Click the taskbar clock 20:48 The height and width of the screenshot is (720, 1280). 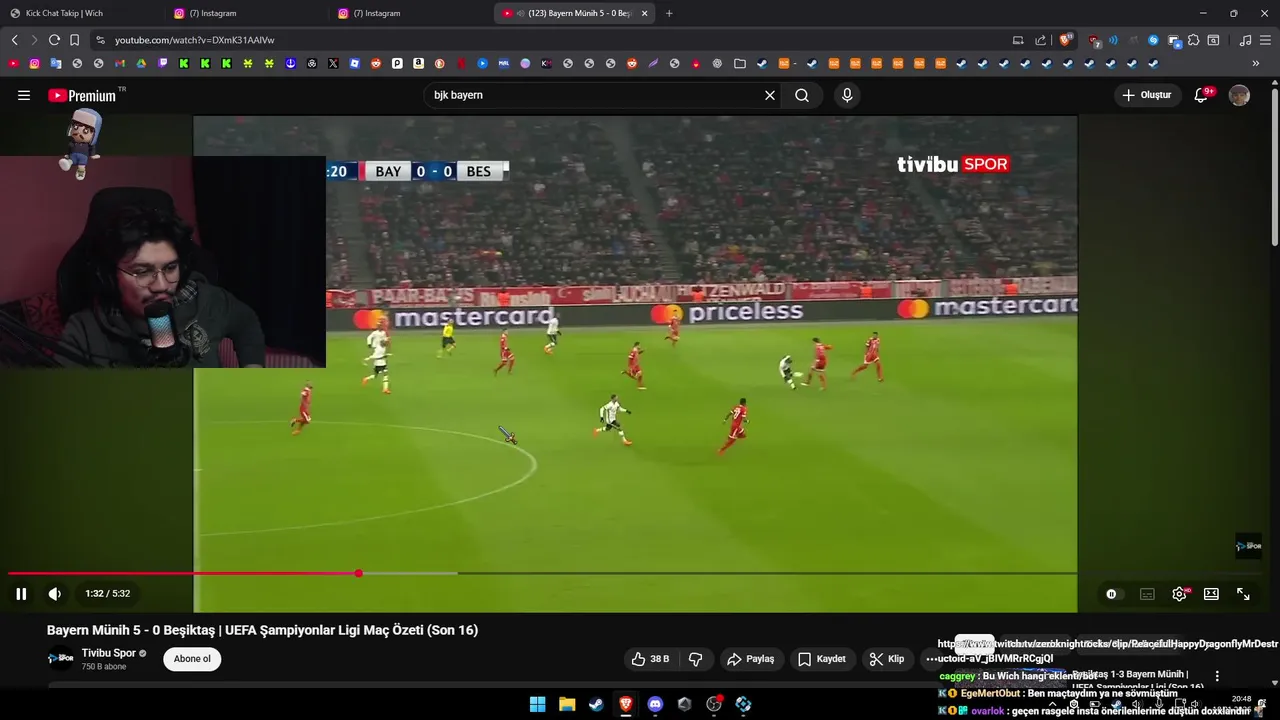coord(1242,699)
